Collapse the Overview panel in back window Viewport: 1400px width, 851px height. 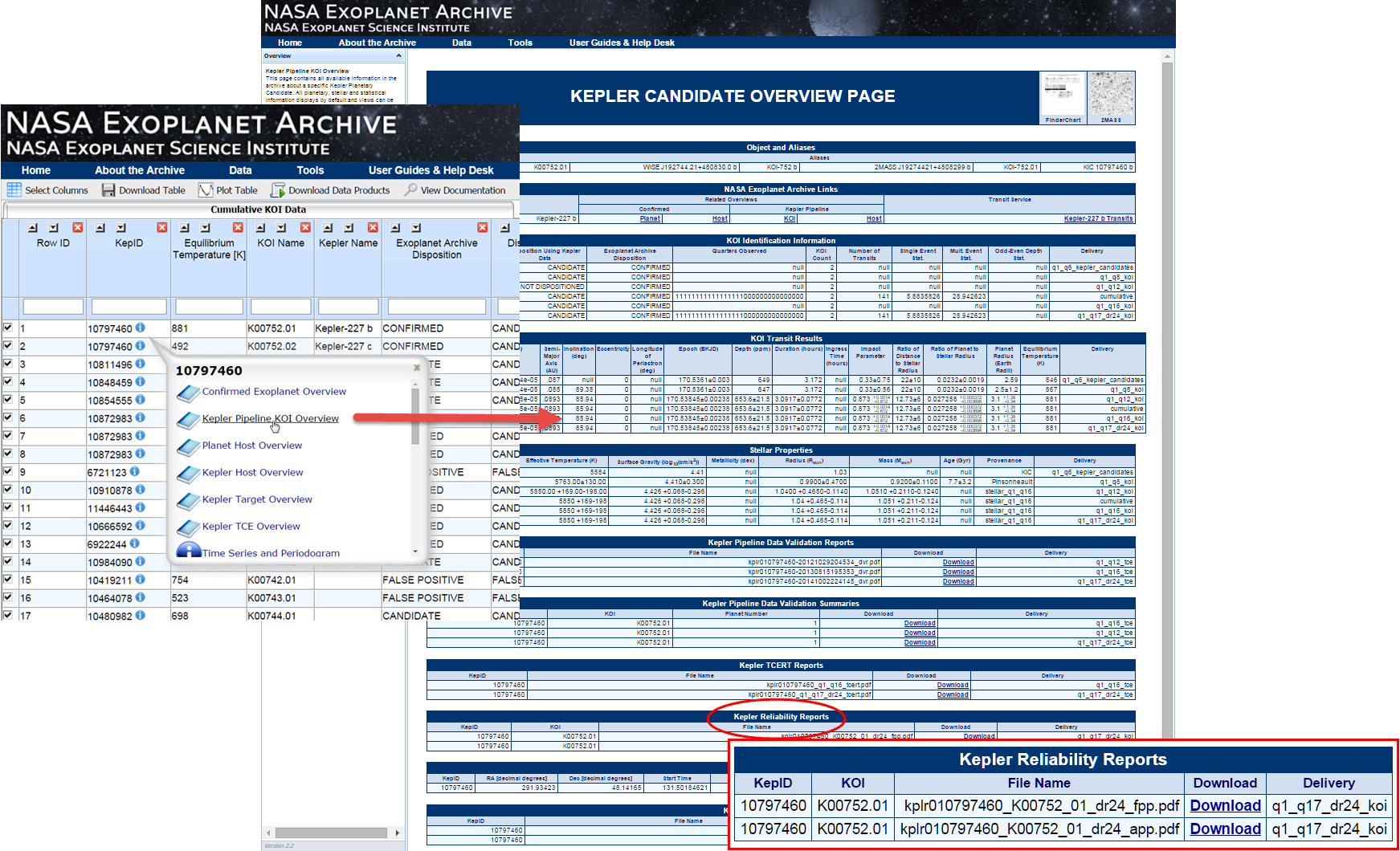[398, 56]
